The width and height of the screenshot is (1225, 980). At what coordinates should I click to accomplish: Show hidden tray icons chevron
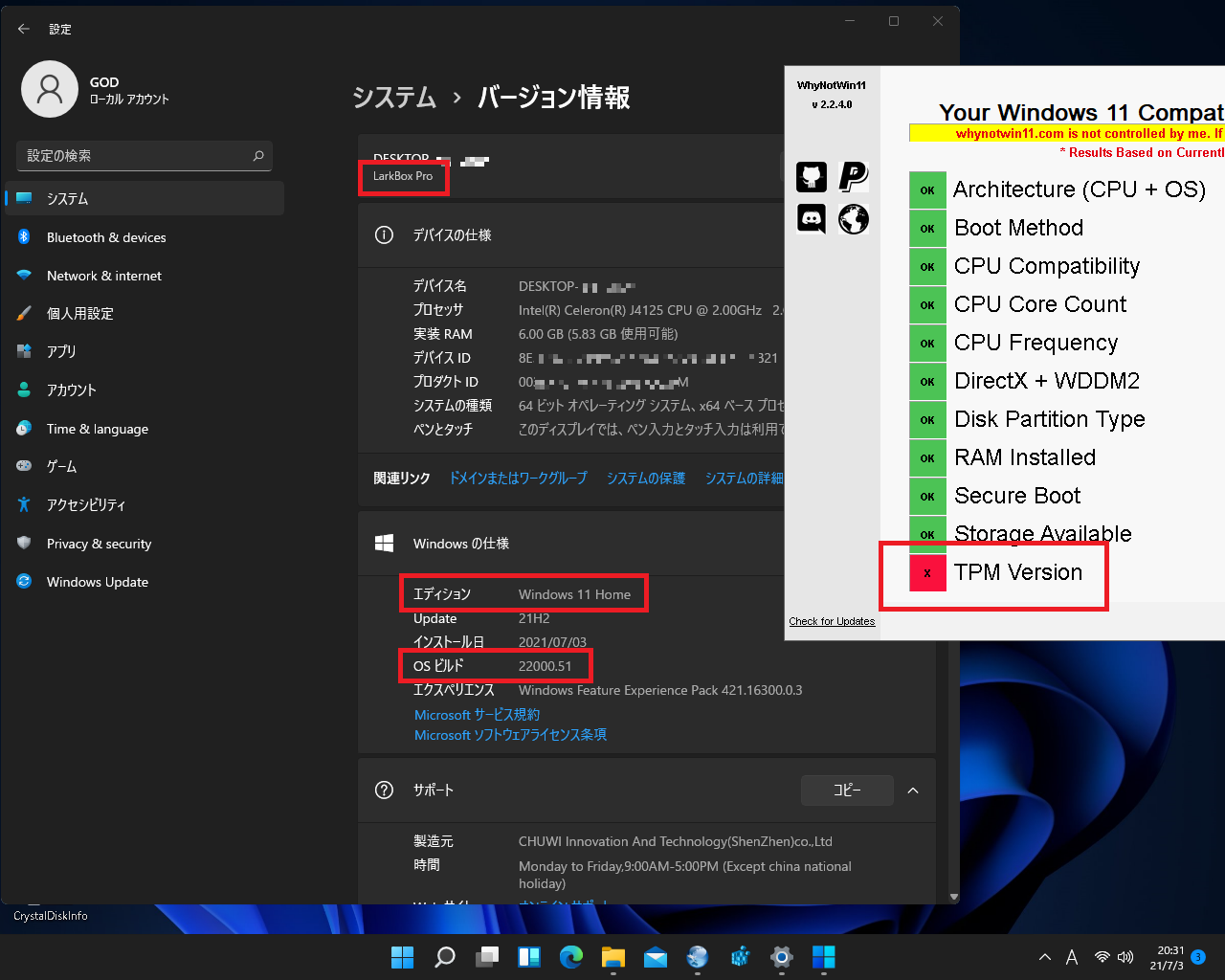tap(1045, 957)
